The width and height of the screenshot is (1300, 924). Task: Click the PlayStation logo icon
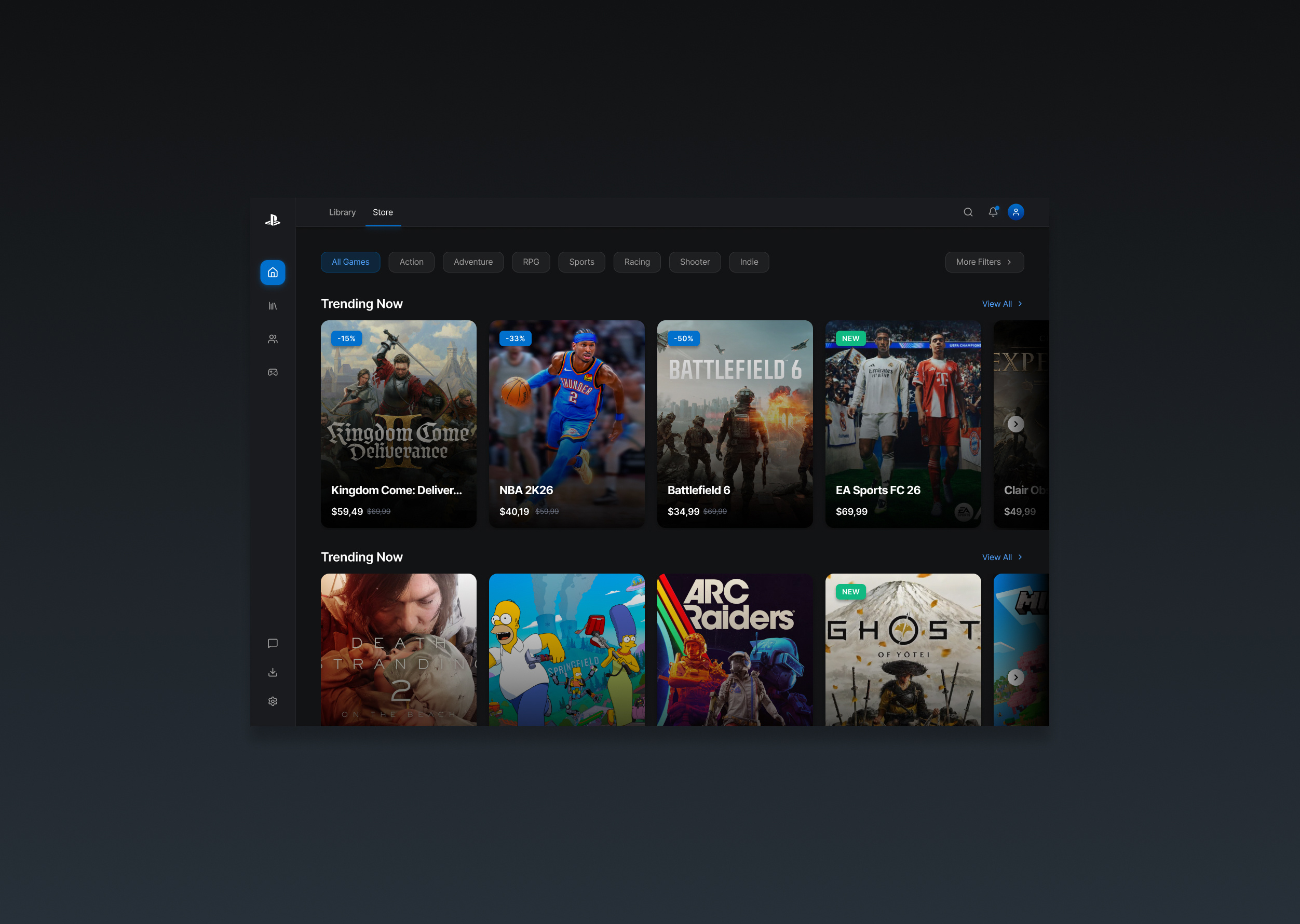[273, 220]
